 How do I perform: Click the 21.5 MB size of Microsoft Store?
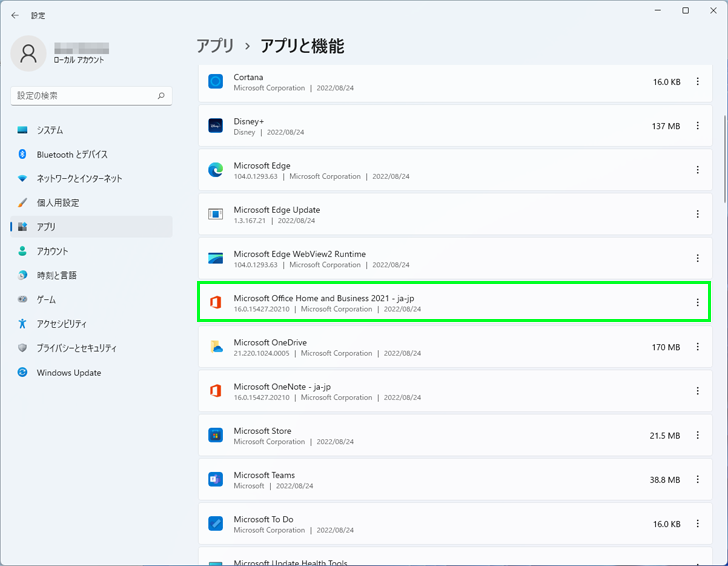pos(665,436)
